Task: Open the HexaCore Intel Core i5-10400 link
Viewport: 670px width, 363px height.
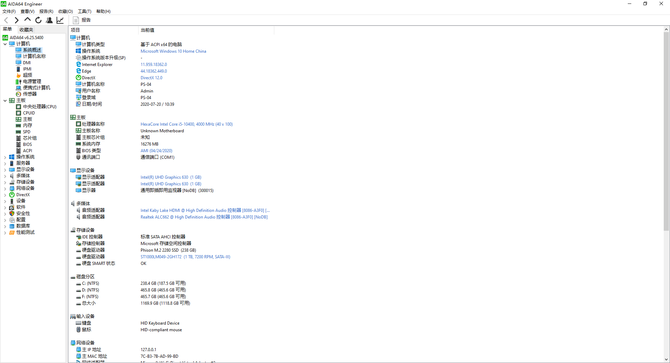Action: tap(187, 124)
